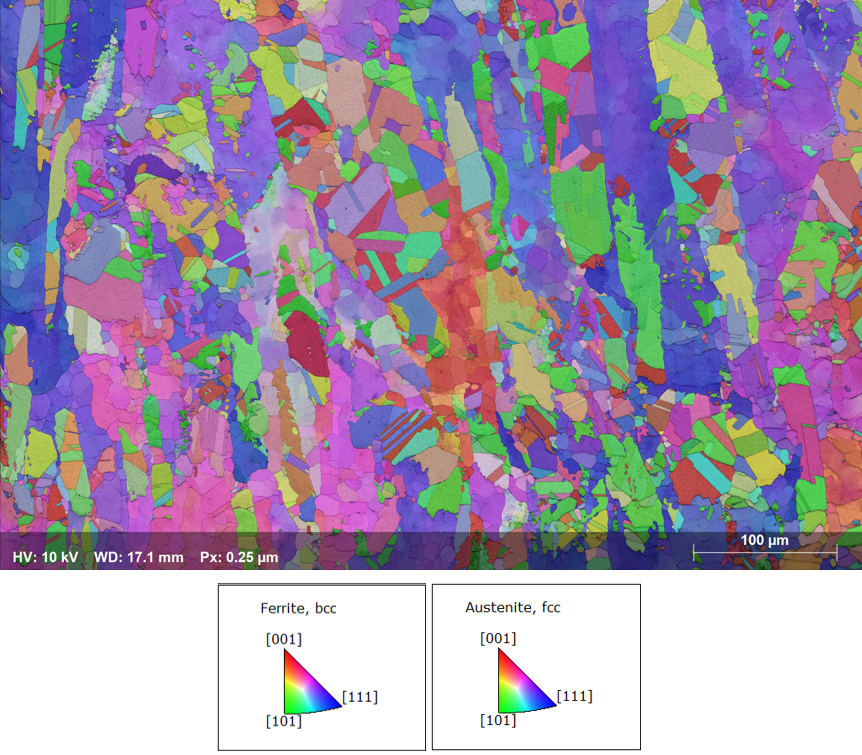Click the [001] label in Austenite legend
The image size is (862, 755).
click(x=498, y=638)
